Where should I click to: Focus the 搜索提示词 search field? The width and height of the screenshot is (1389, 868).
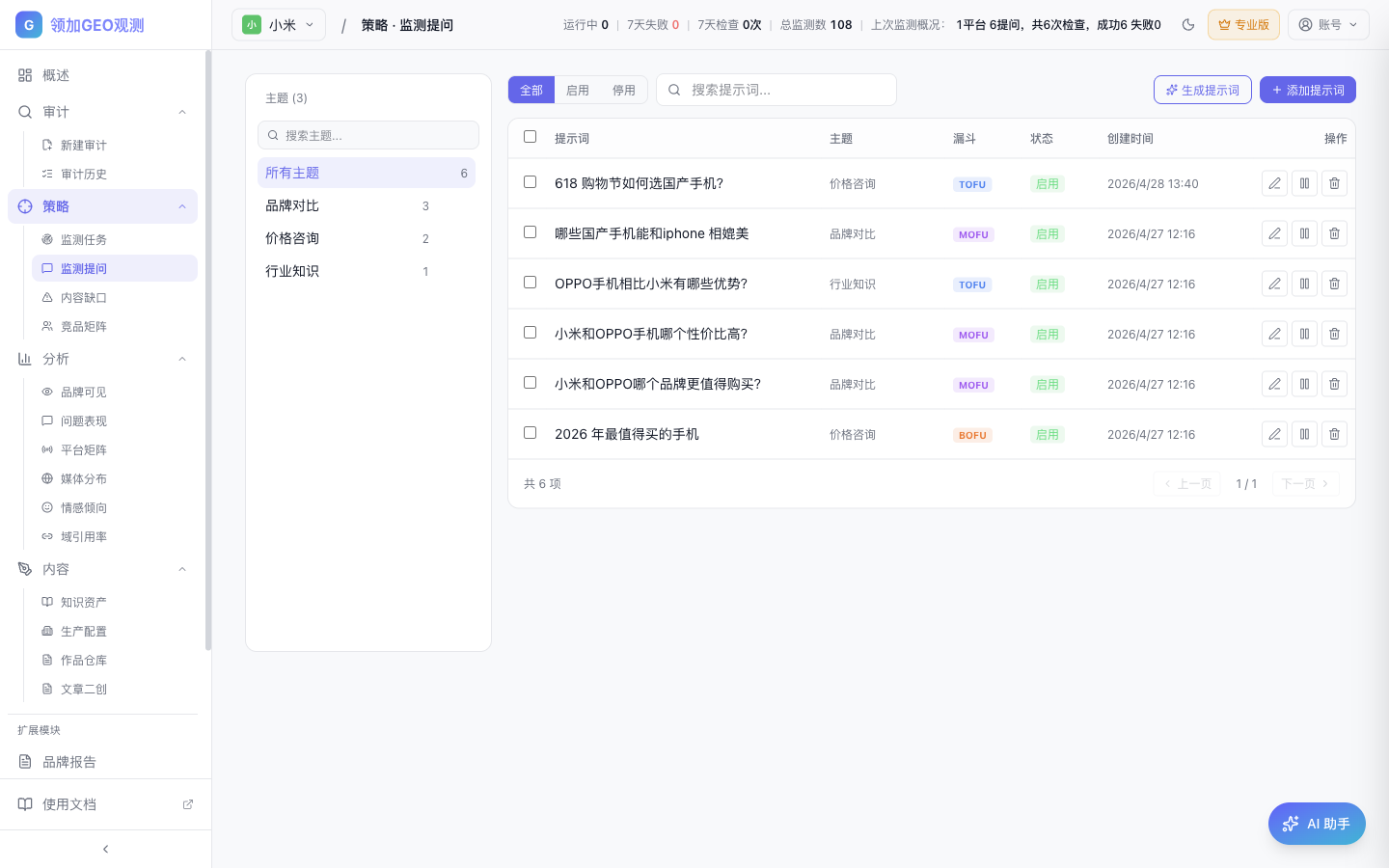776,90
